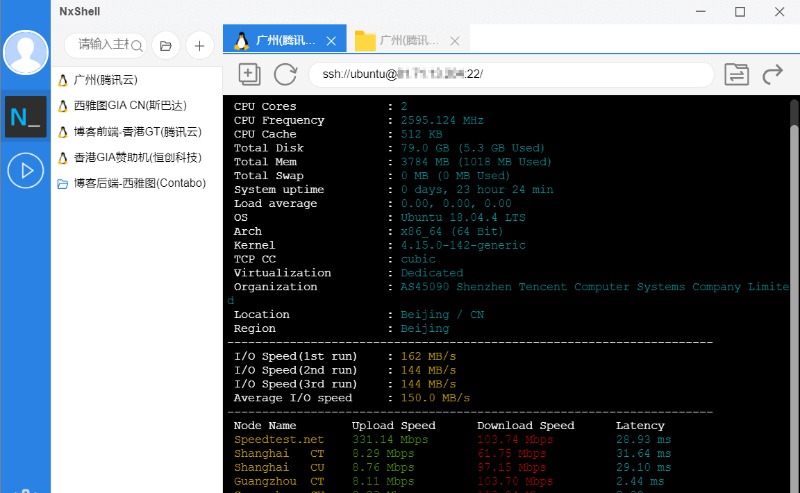Click kernel text '4.15.0-142-generic'
Image resolution: width=800 pixels, height=493 pixels.
(463, 245)
